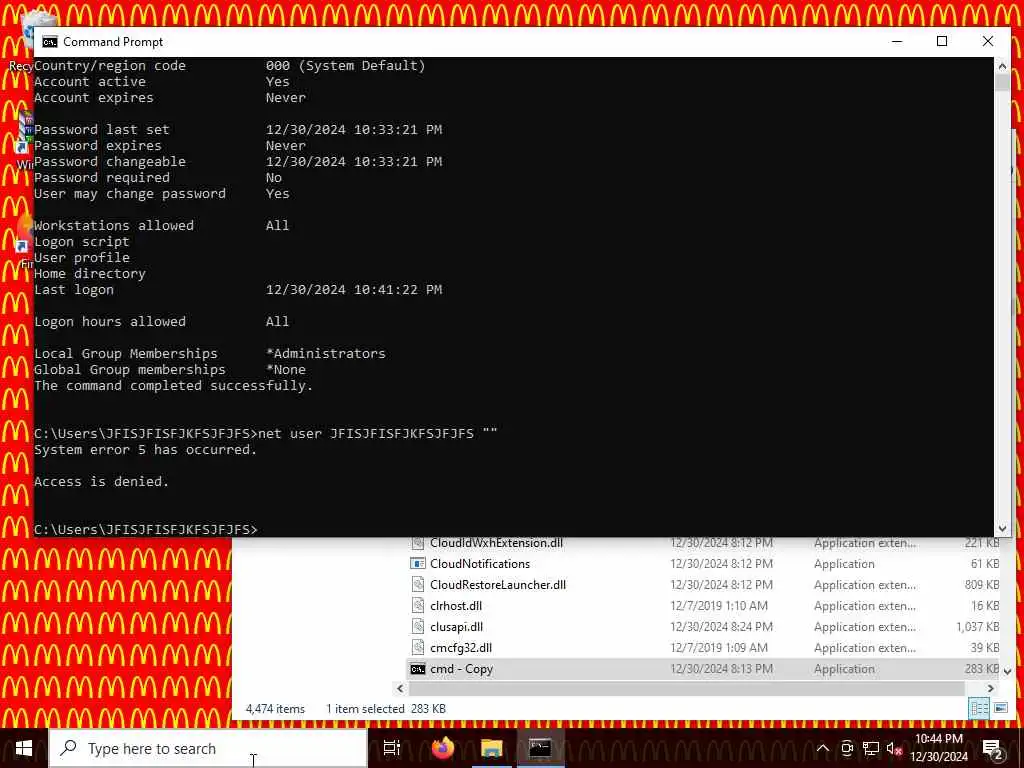Viewport: 1024px width, 768px height.
Task: Open the Action Center notifications
Action: (992, 748)
